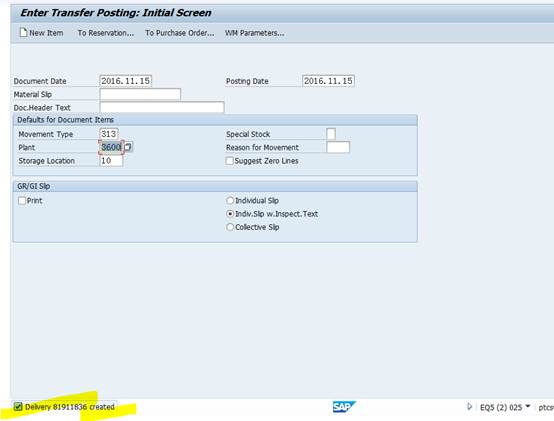Click the SAP logo in the status bar
The image size is (554, 421).
344,407
